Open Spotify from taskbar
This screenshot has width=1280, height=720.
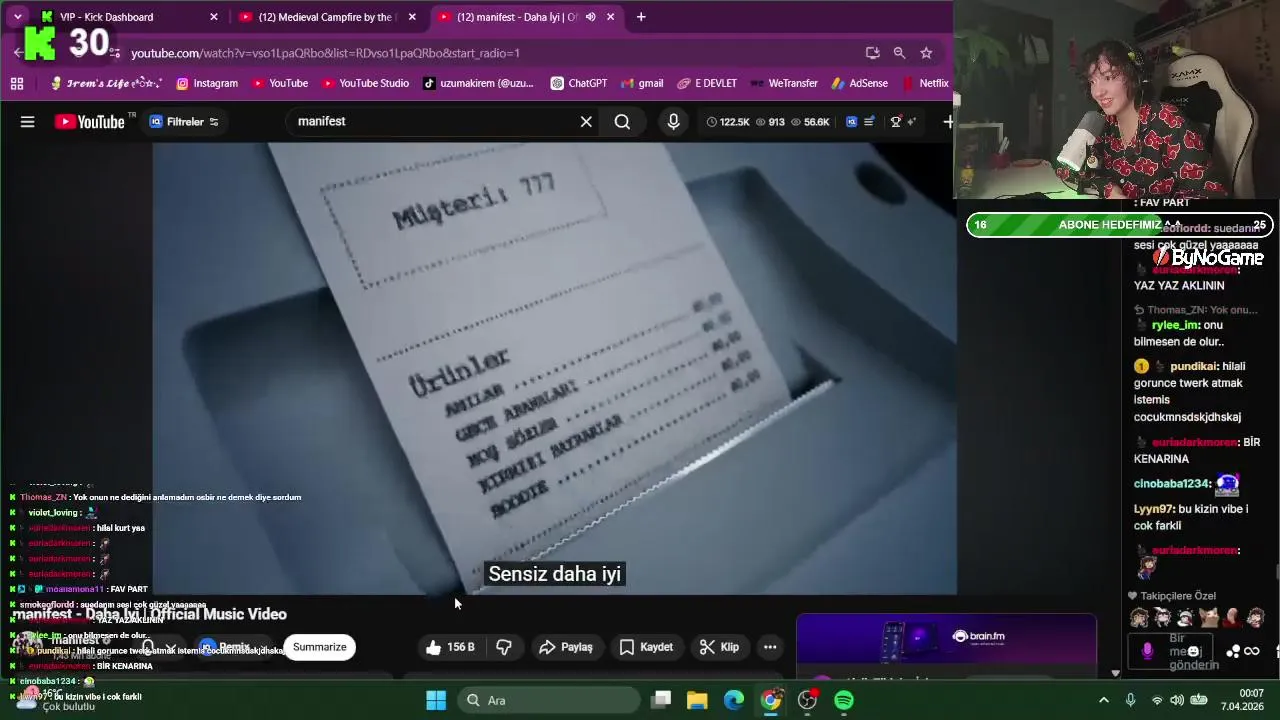(844, 700)
